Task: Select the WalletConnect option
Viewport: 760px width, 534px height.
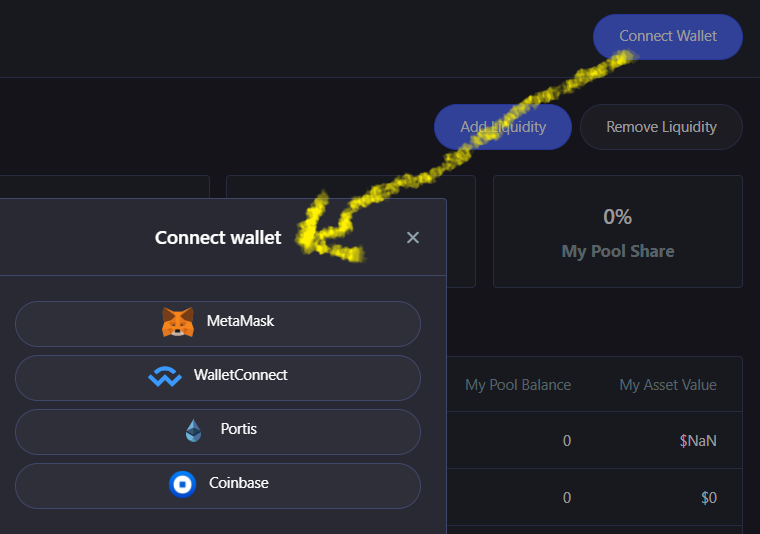Action: click(218, 377)
